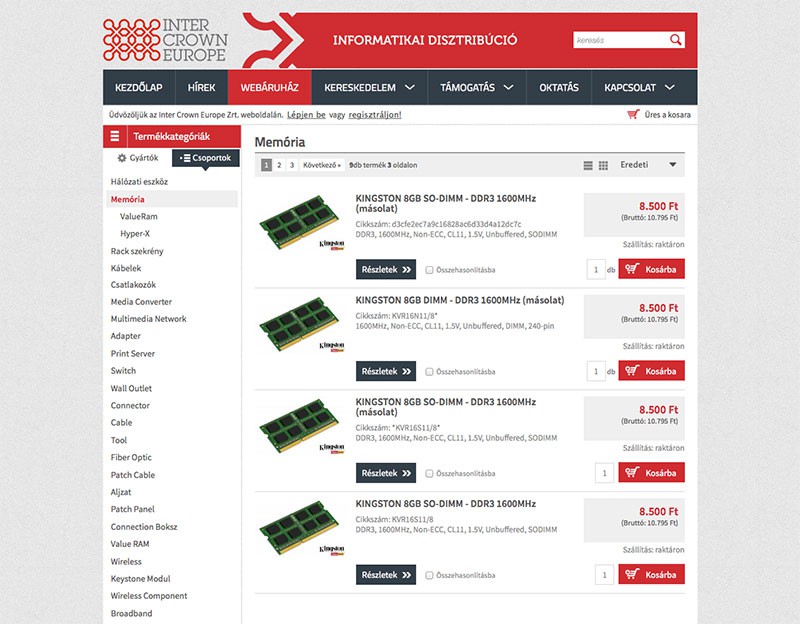This screenshot has width=800, height=624.
Task: Select the Csoportok list tab
Action: pyautogui.click(x=206, y=158)
